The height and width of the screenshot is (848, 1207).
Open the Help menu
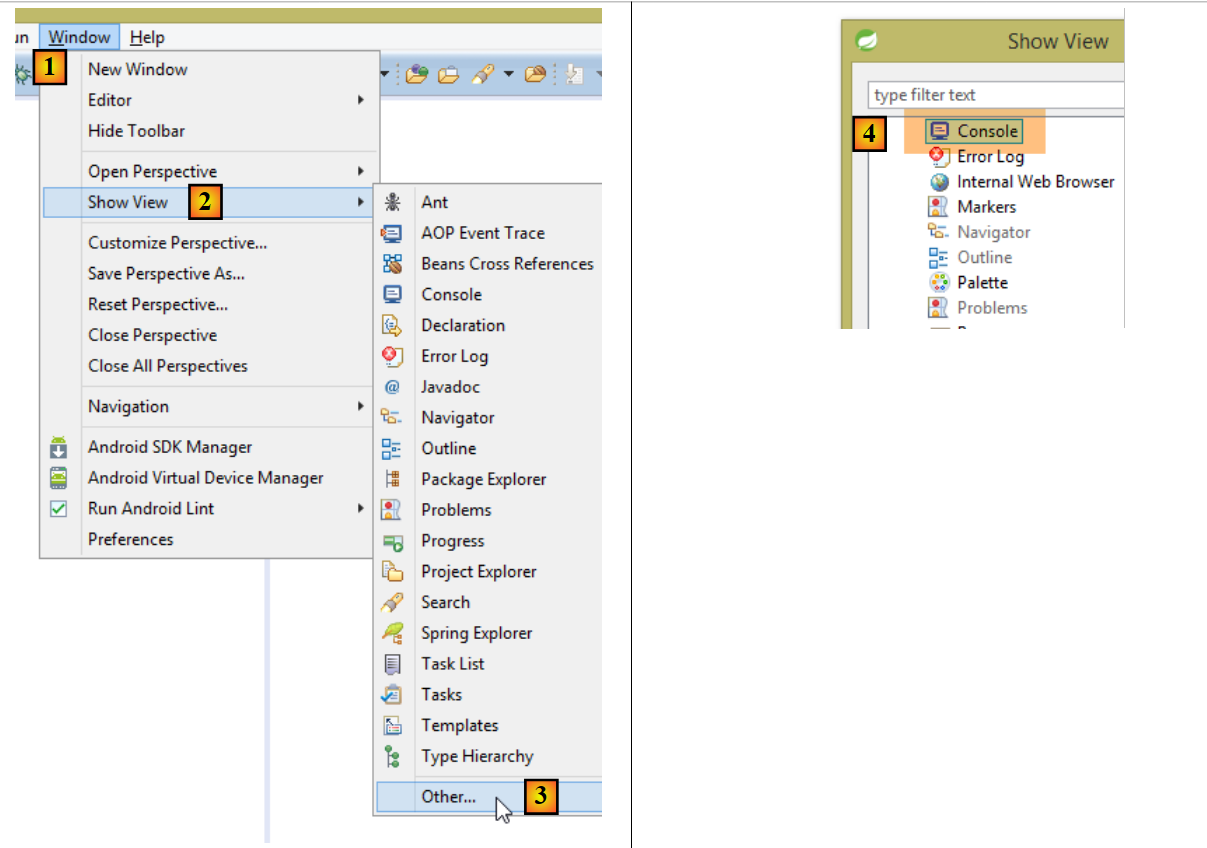tap(147, 38)
